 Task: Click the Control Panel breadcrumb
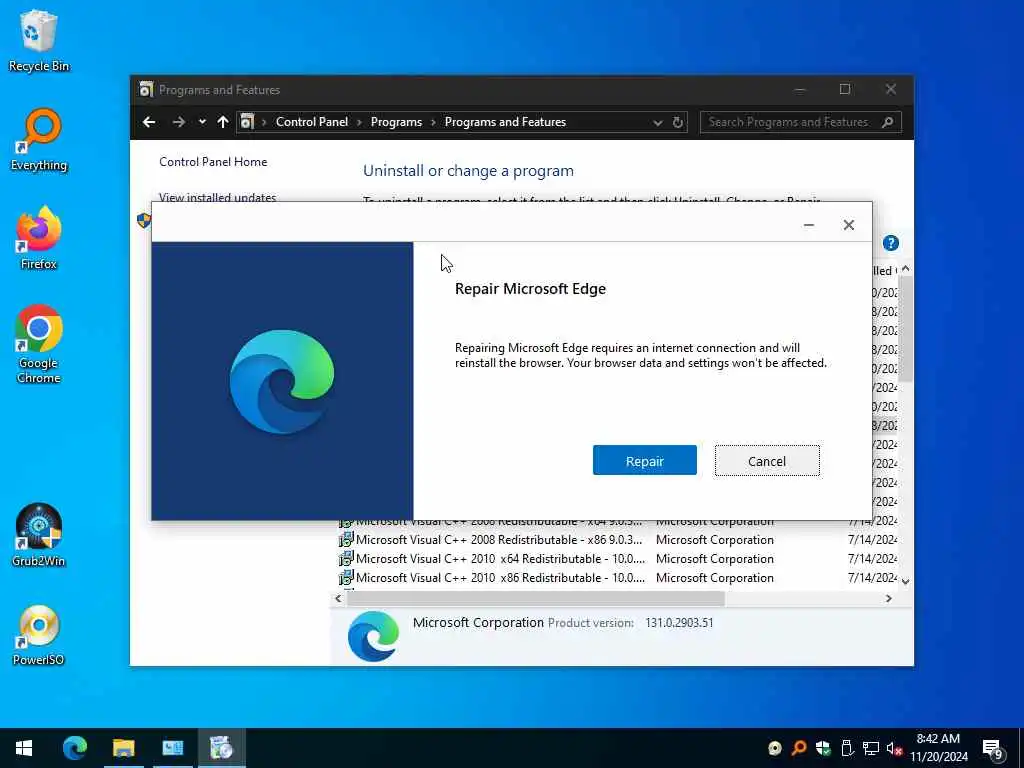pos(312,122)
